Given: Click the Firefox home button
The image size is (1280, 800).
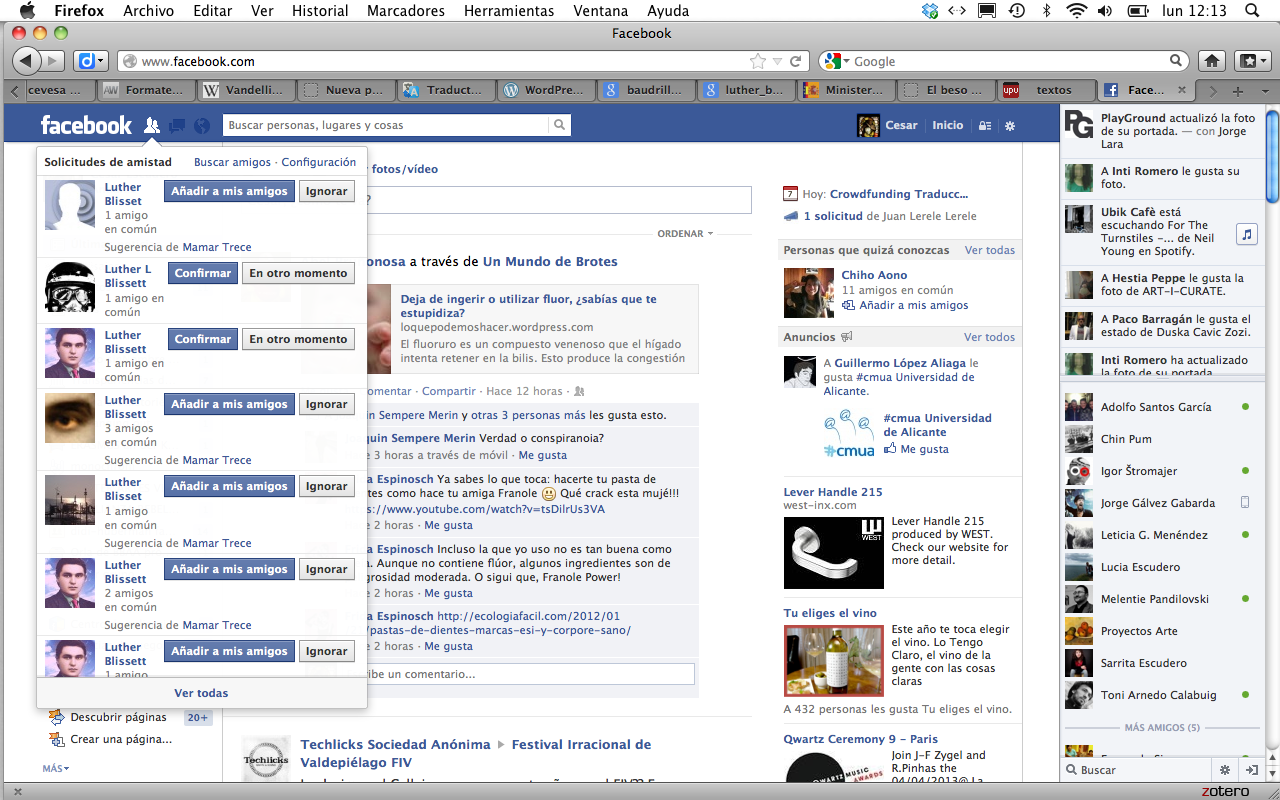Looking at the screenshot, I should [1212, 61].
